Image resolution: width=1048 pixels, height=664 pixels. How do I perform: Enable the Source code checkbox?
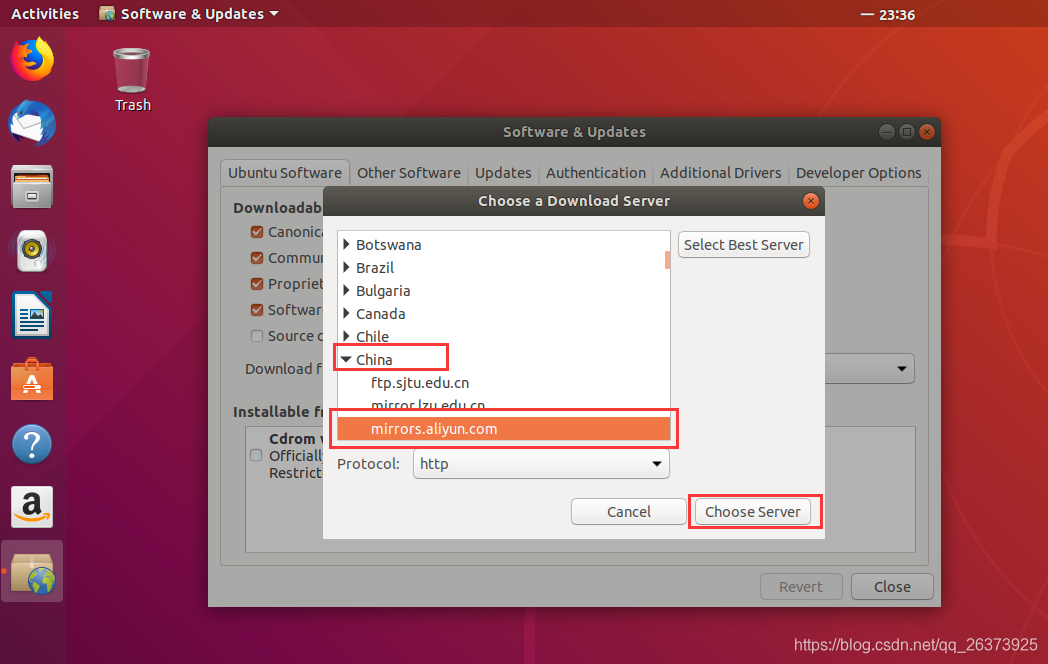point(257,336)
